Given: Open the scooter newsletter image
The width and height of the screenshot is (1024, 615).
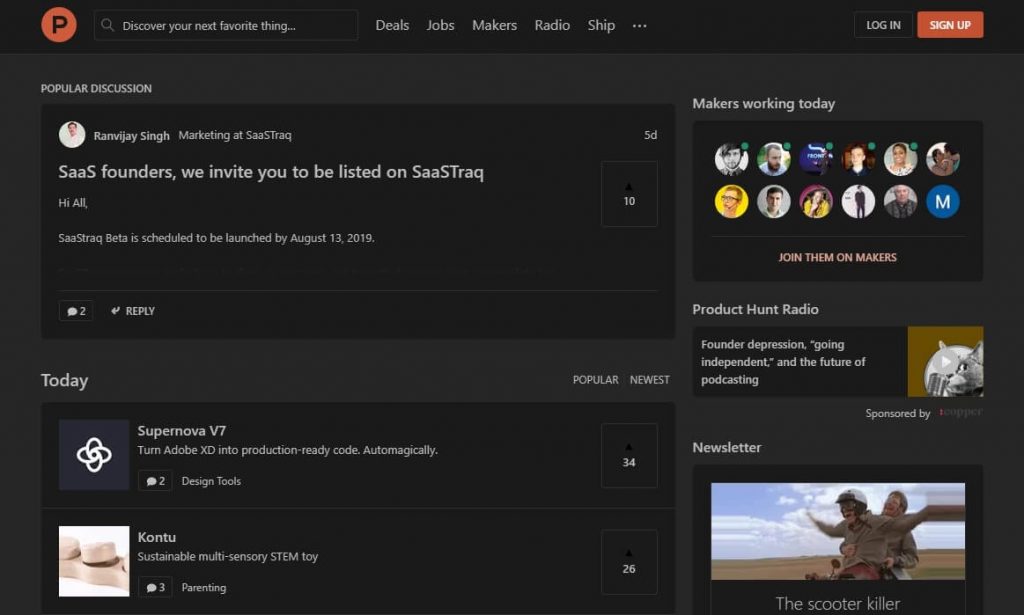Looking at the screenshot, I should point(838,531).
